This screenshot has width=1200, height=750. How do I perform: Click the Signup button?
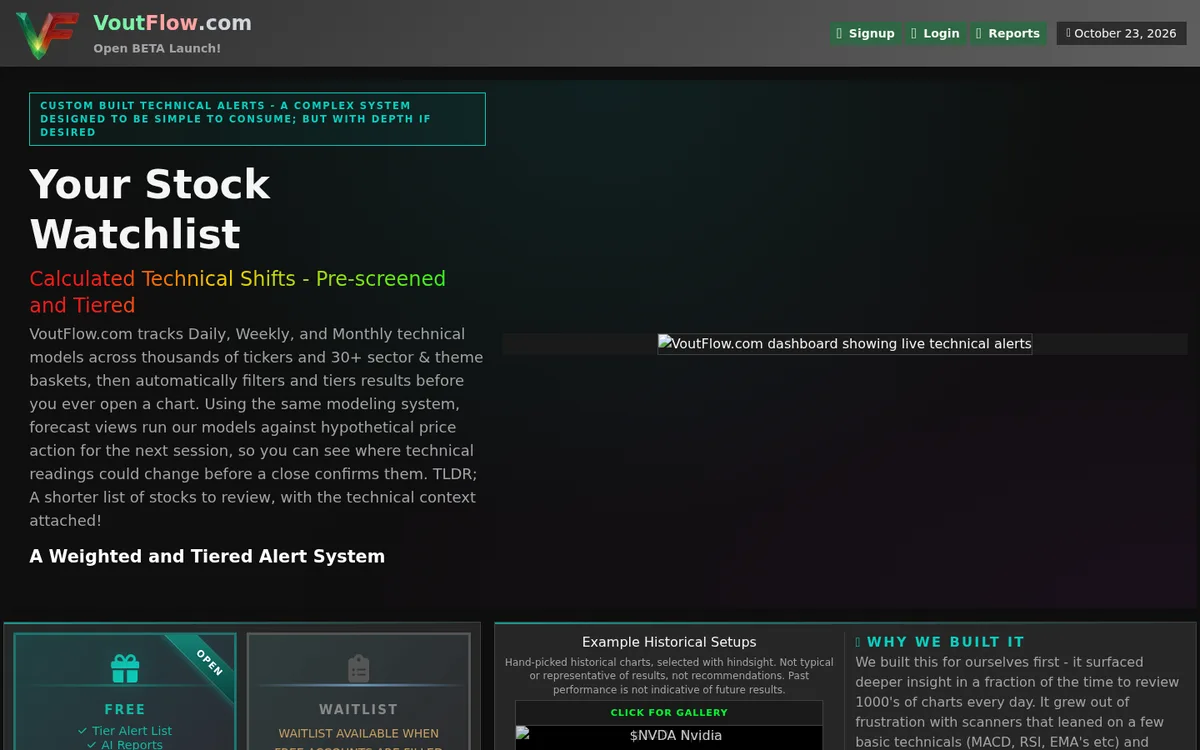(865, 33)
